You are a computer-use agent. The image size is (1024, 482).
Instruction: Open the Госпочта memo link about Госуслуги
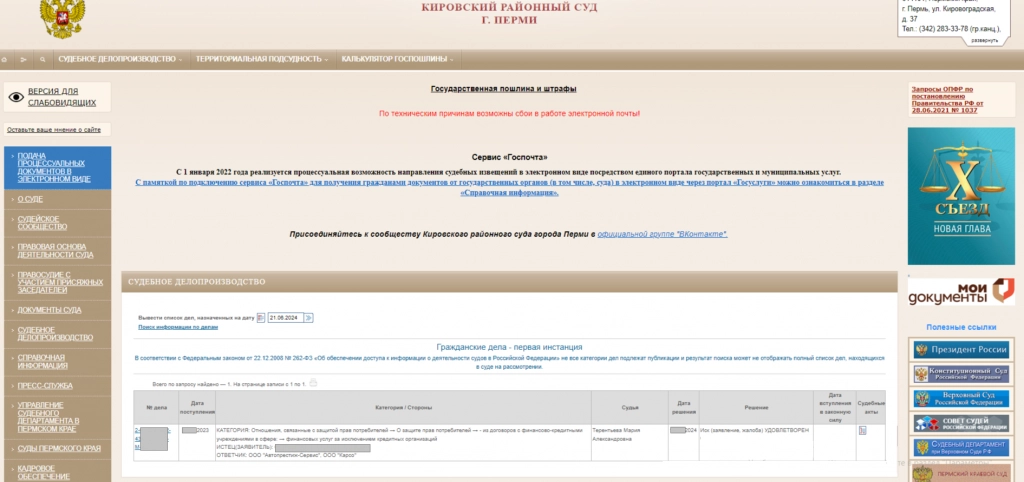[509, 187]
